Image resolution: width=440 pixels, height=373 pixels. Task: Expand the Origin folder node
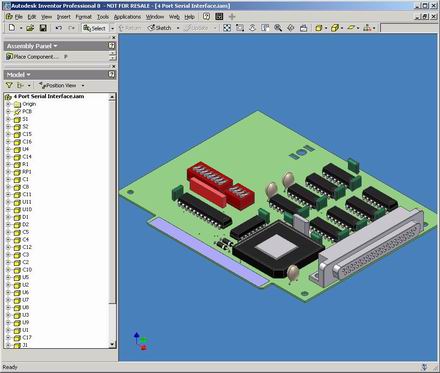[8, 104]
